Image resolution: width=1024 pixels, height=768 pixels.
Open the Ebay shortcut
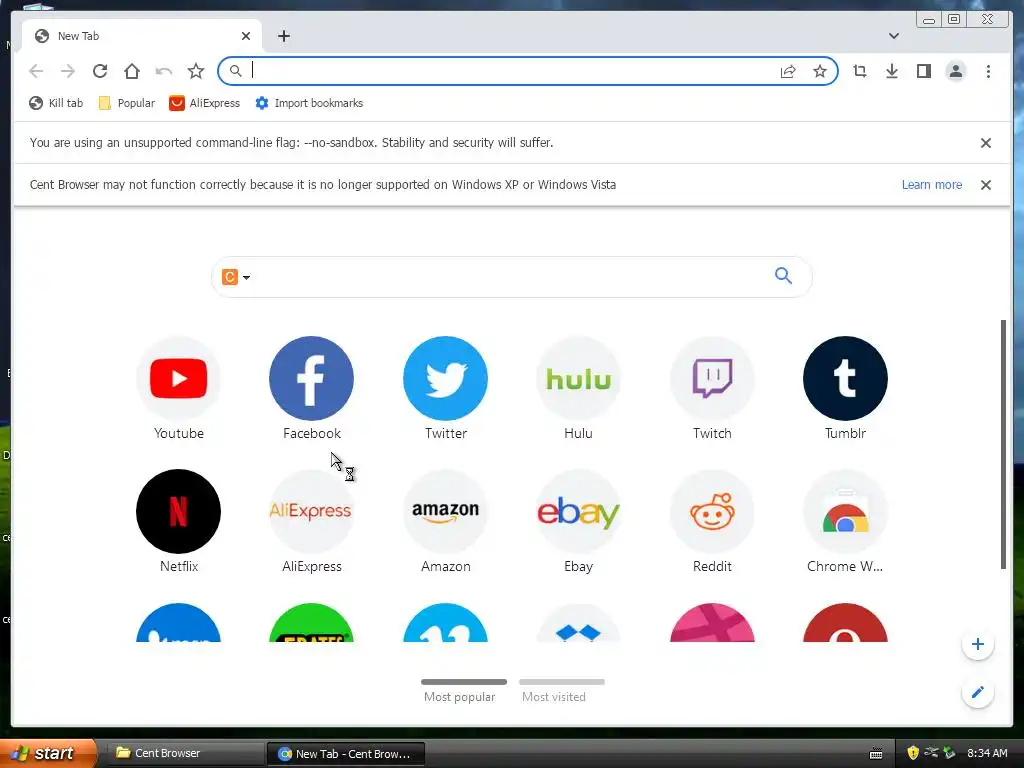point(579,522)
